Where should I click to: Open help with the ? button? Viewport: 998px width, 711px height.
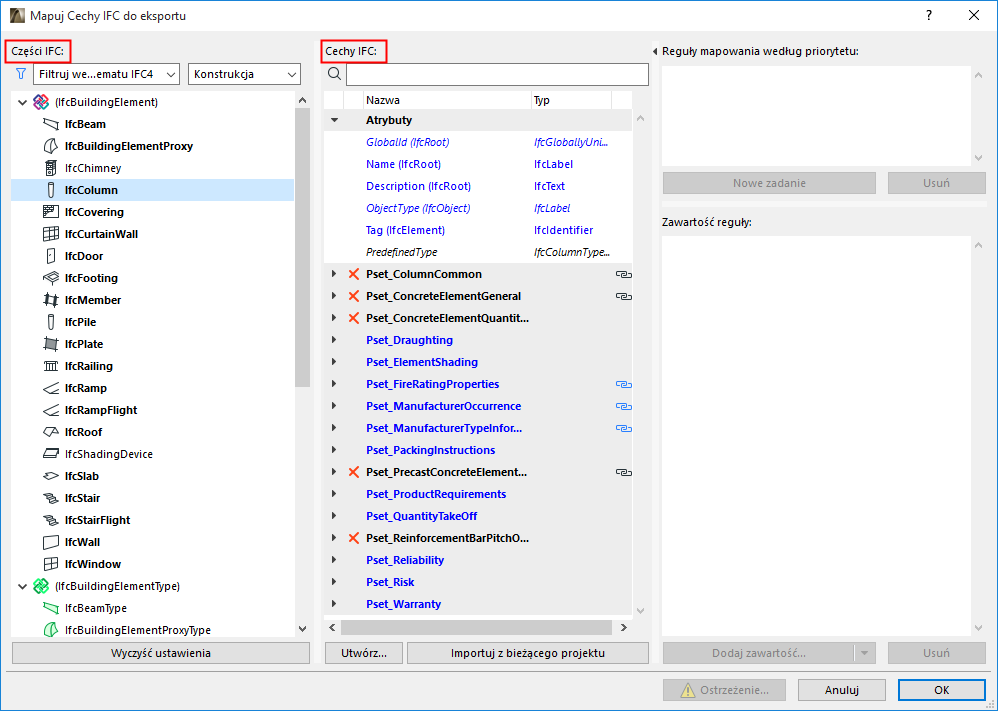(929, 15)
